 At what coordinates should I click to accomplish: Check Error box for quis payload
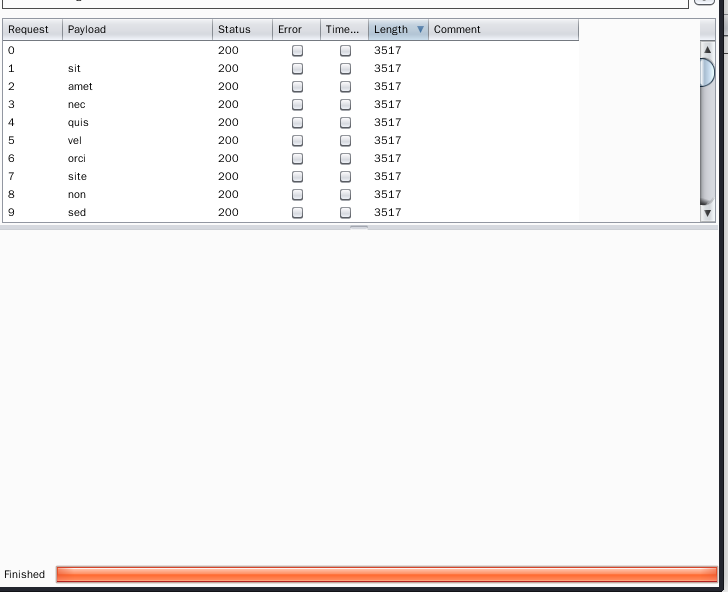[x=297, y=122]
